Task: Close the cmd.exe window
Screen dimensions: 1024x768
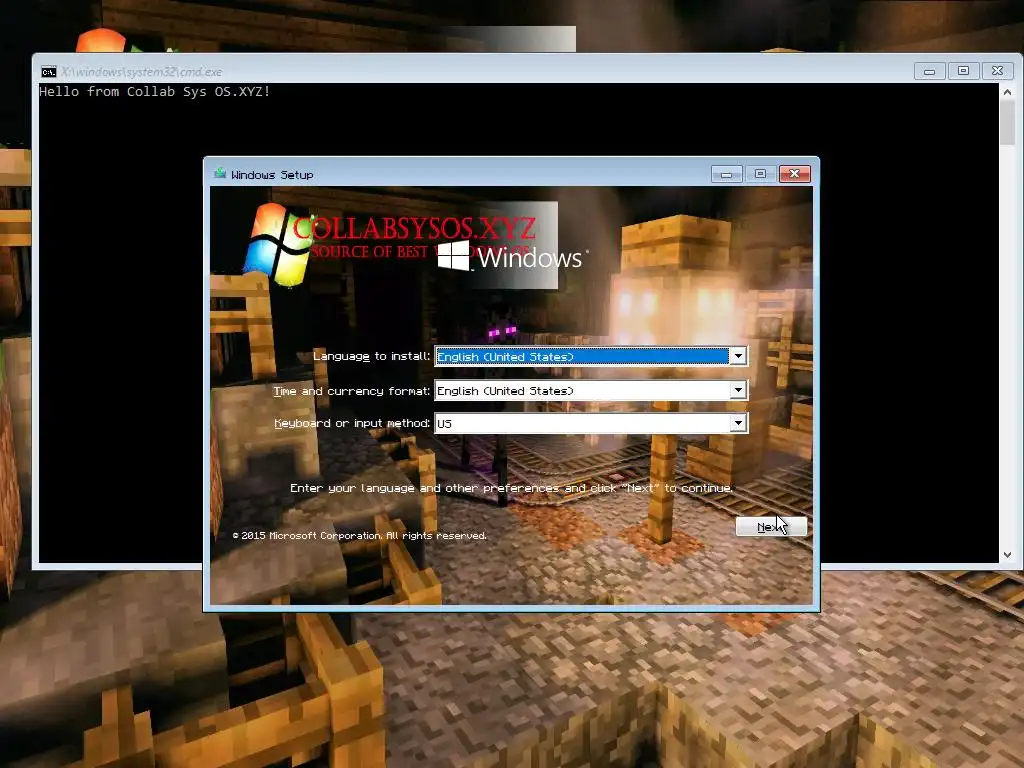Action: [x=997, y=71]
